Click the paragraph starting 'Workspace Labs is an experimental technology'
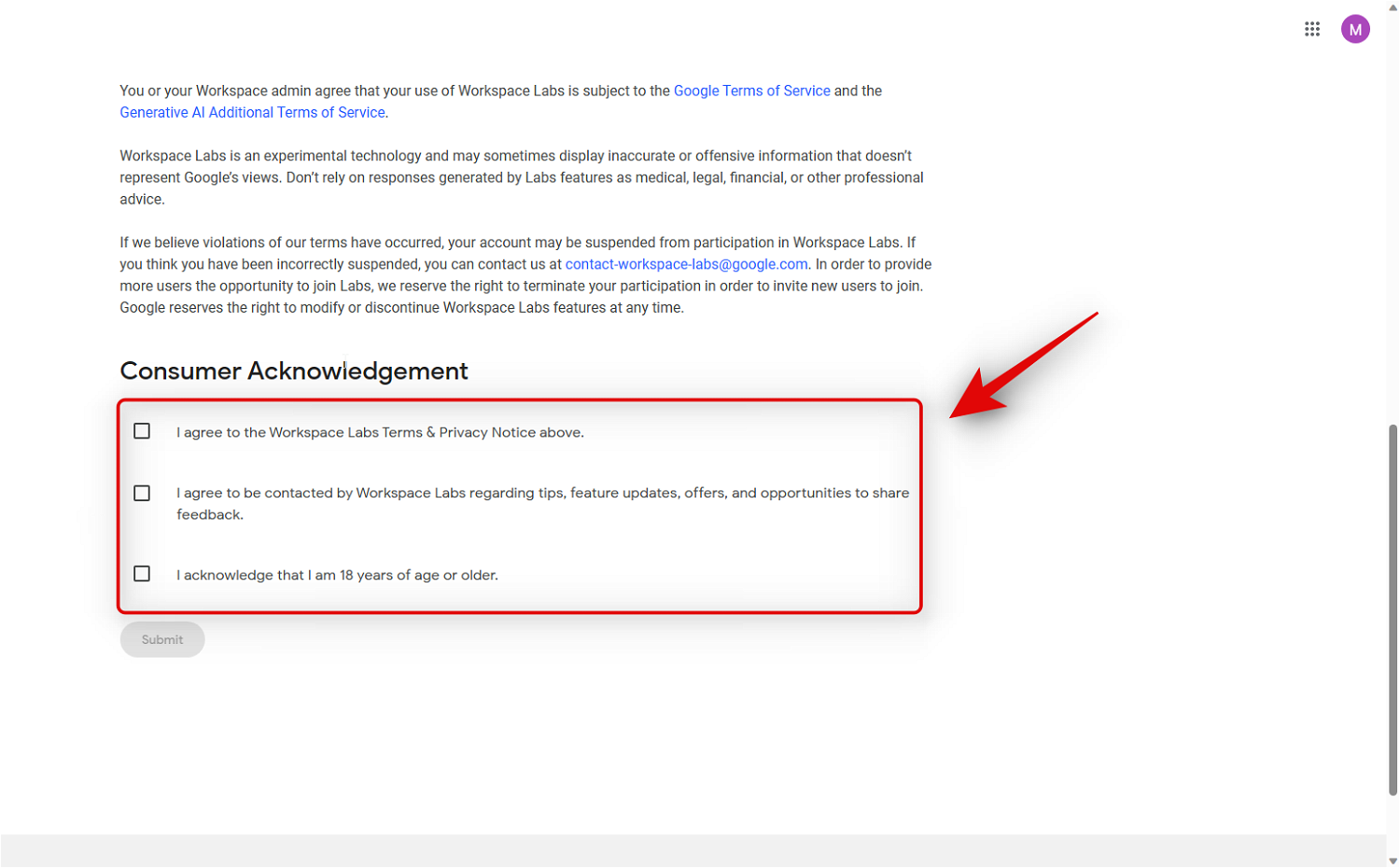1400x868 pixels. click(522, 177)
